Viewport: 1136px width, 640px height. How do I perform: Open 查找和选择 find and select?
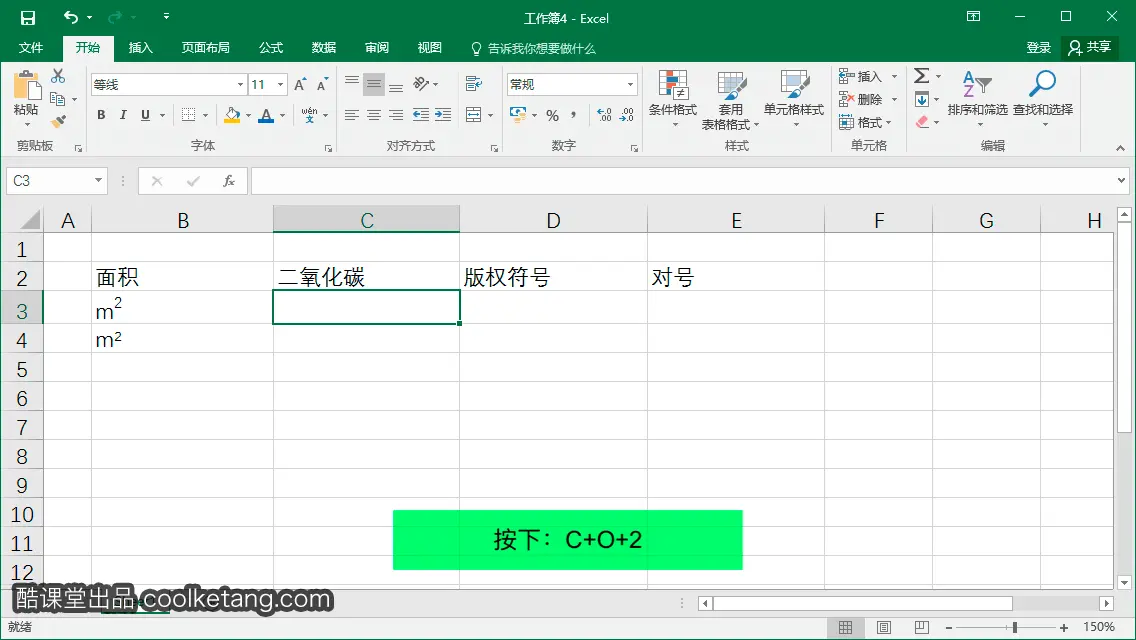[1043, 99]
